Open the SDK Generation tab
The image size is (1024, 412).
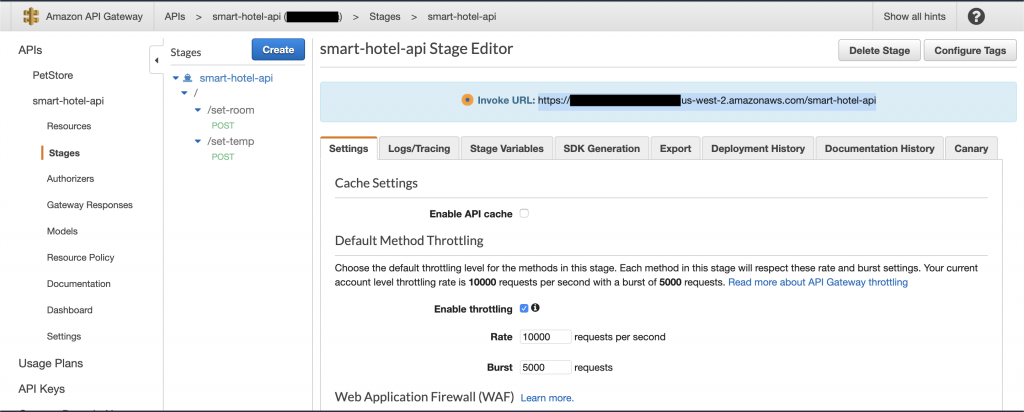point(601,148)
